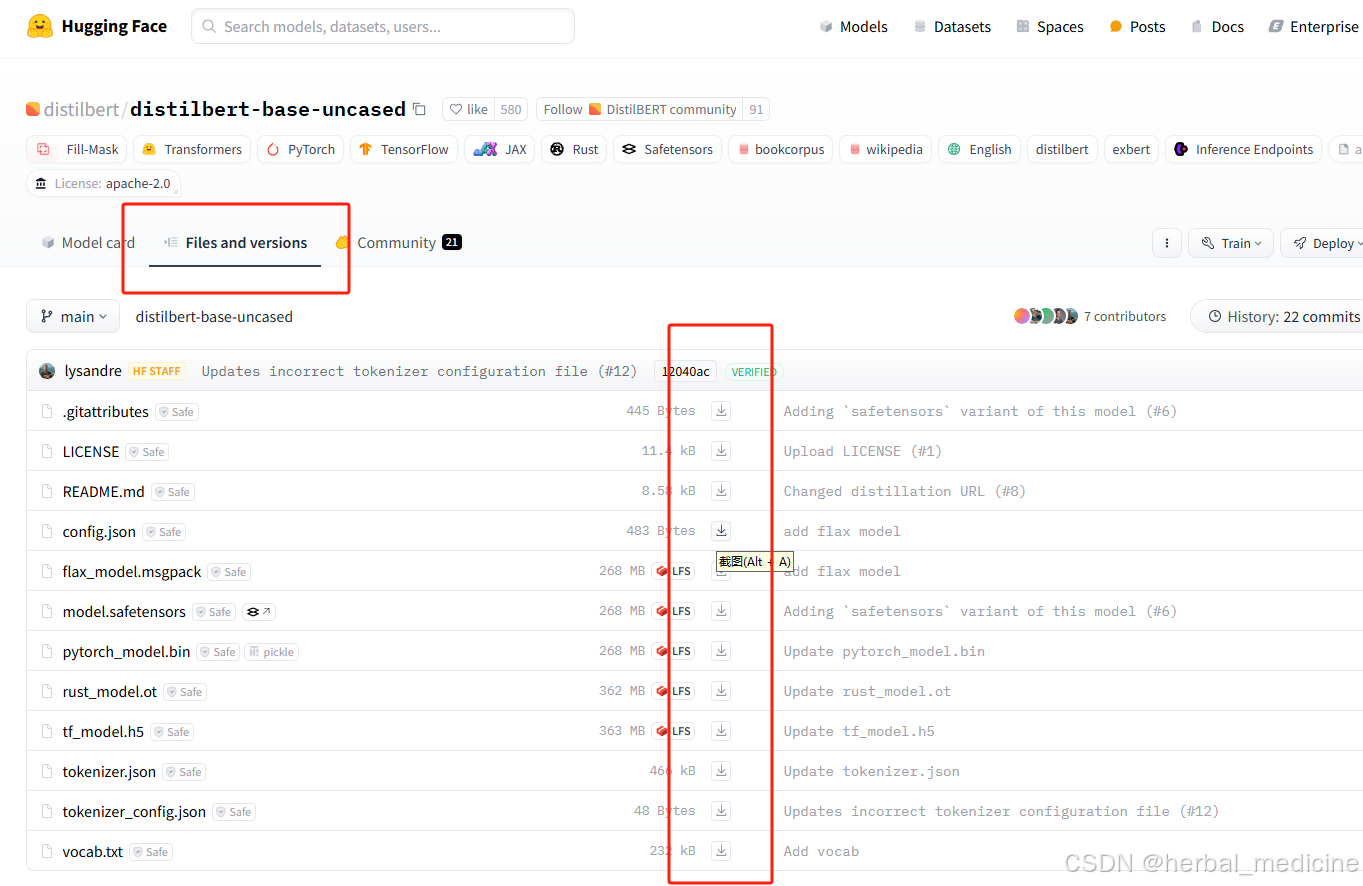The image size is (1363, 886).
Task: Open the Community tab
Action: click(398, 243)
